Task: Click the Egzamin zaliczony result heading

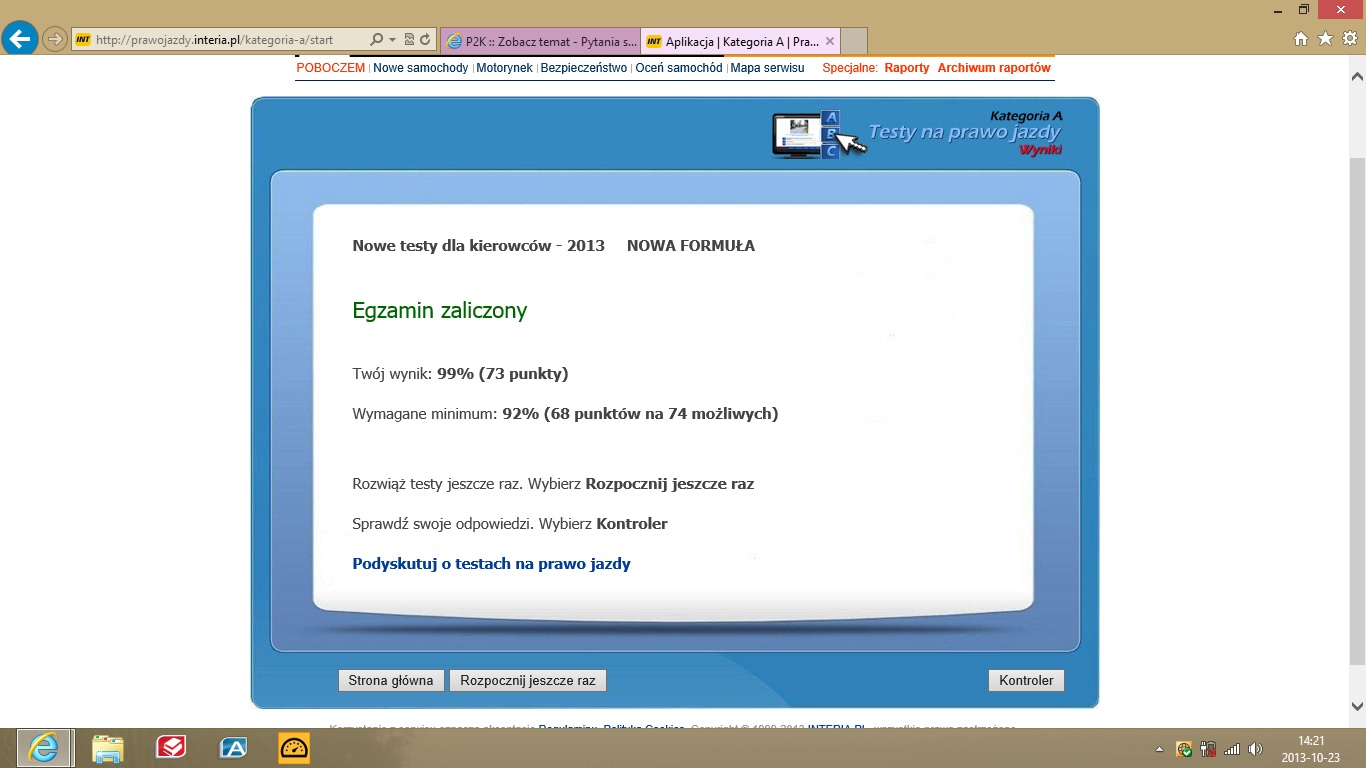Action: point(440,311)
